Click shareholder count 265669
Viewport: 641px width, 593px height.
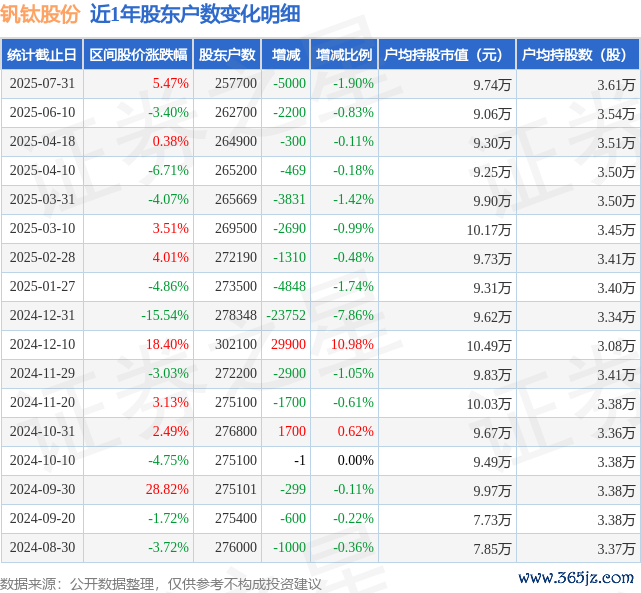[x=236, y=199]
